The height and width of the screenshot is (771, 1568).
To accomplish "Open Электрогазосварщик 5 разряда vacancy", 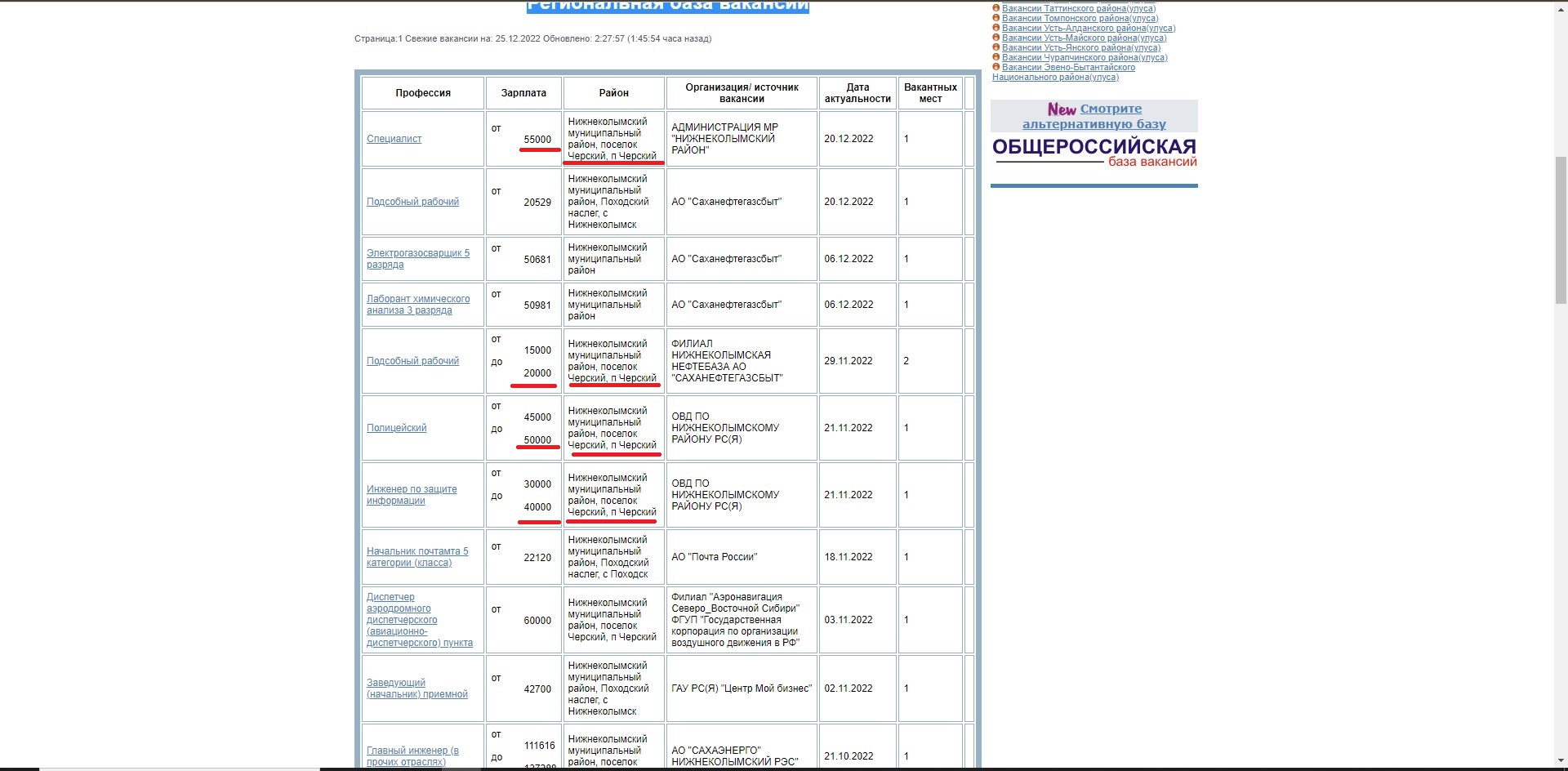I will click(418, 259).
